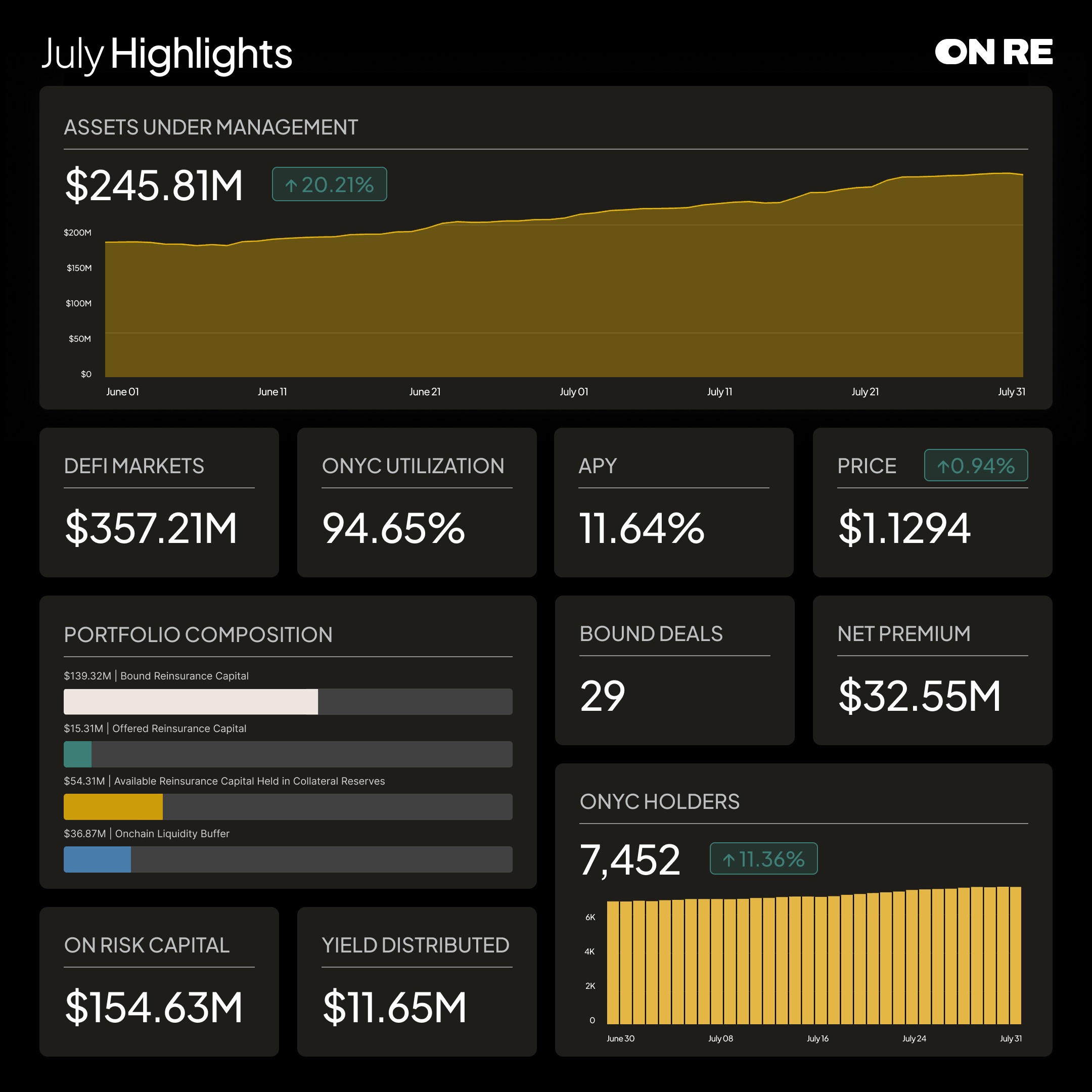This screenshot has width=1092, height=1092.
Task: Click the $15.31M Offered Reinsurance Capital label
Action: (x=155, y=729)
